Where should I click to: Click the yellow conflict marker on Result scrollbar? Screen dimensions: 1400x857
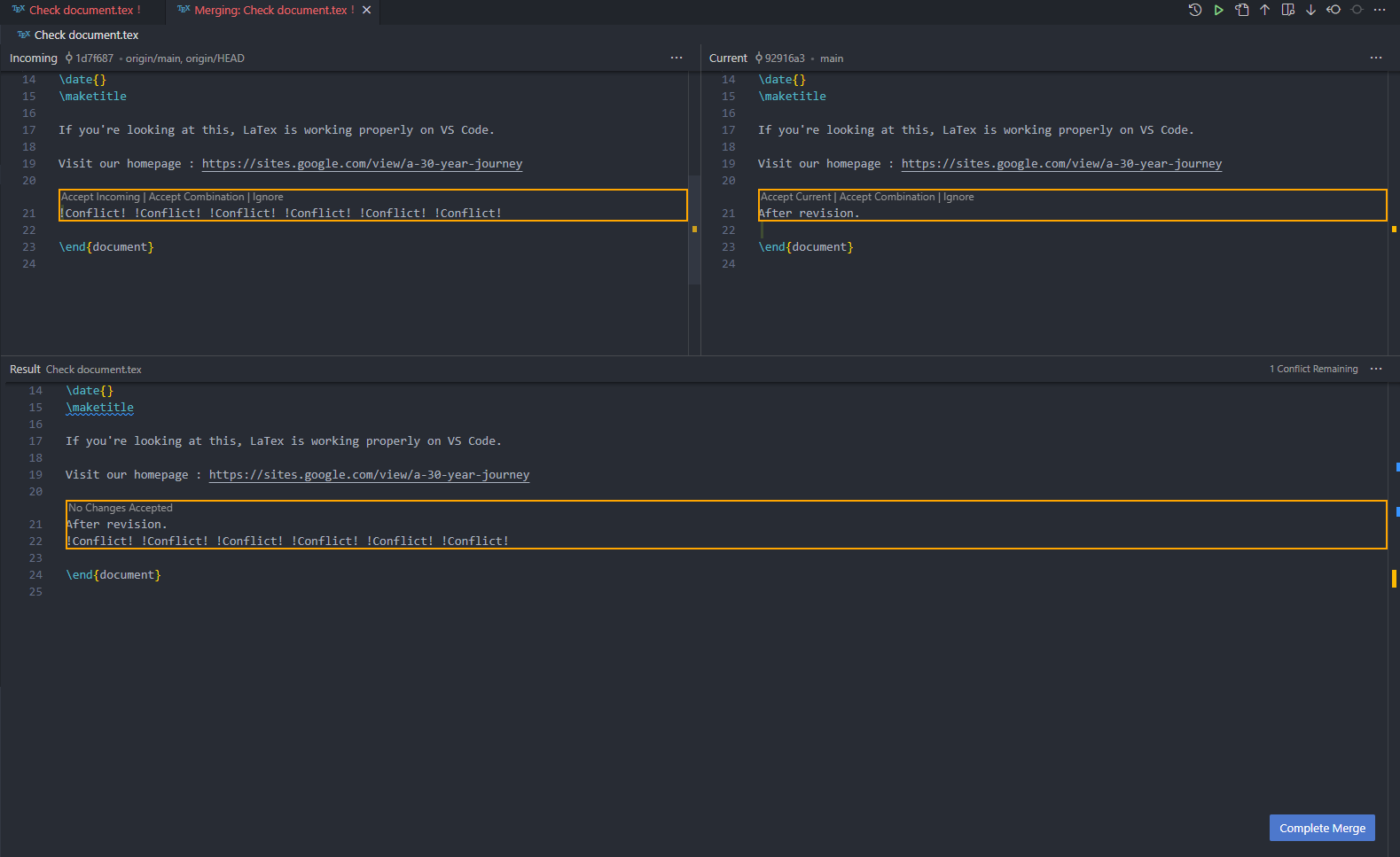coord(1394,579)
